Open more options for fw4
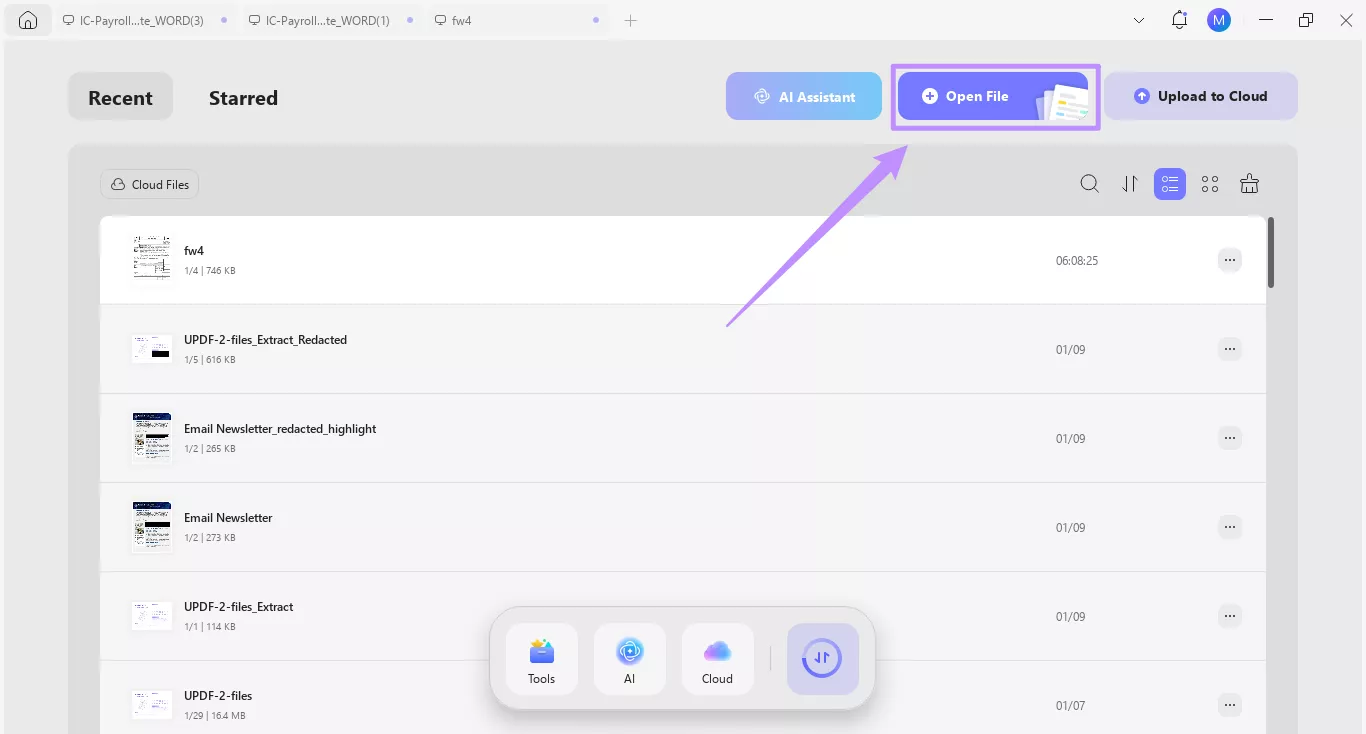 (1230, 260)
